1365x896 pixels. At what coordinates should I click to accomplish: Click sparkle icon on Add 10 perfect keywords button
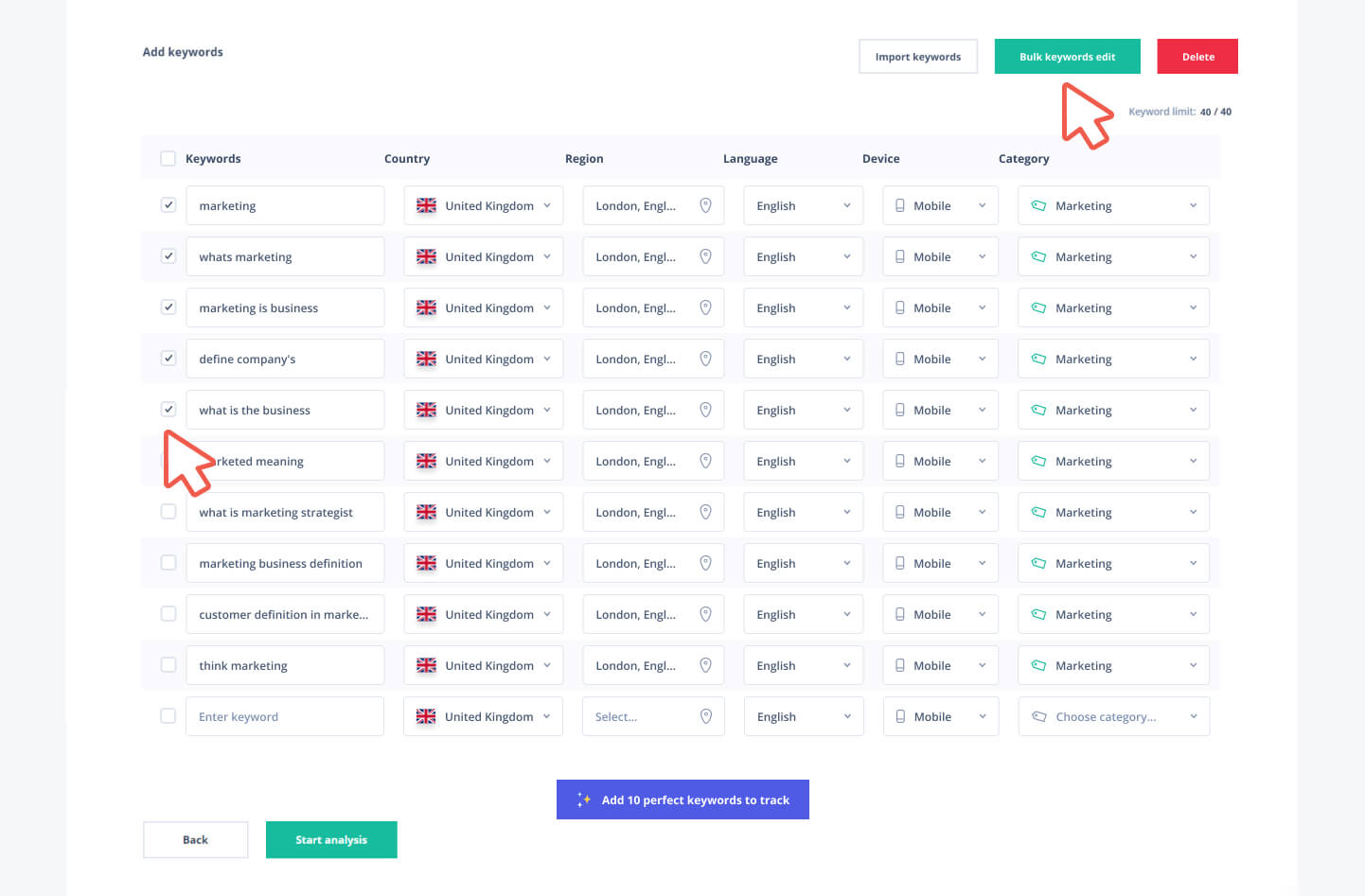[x=584, y=799]
